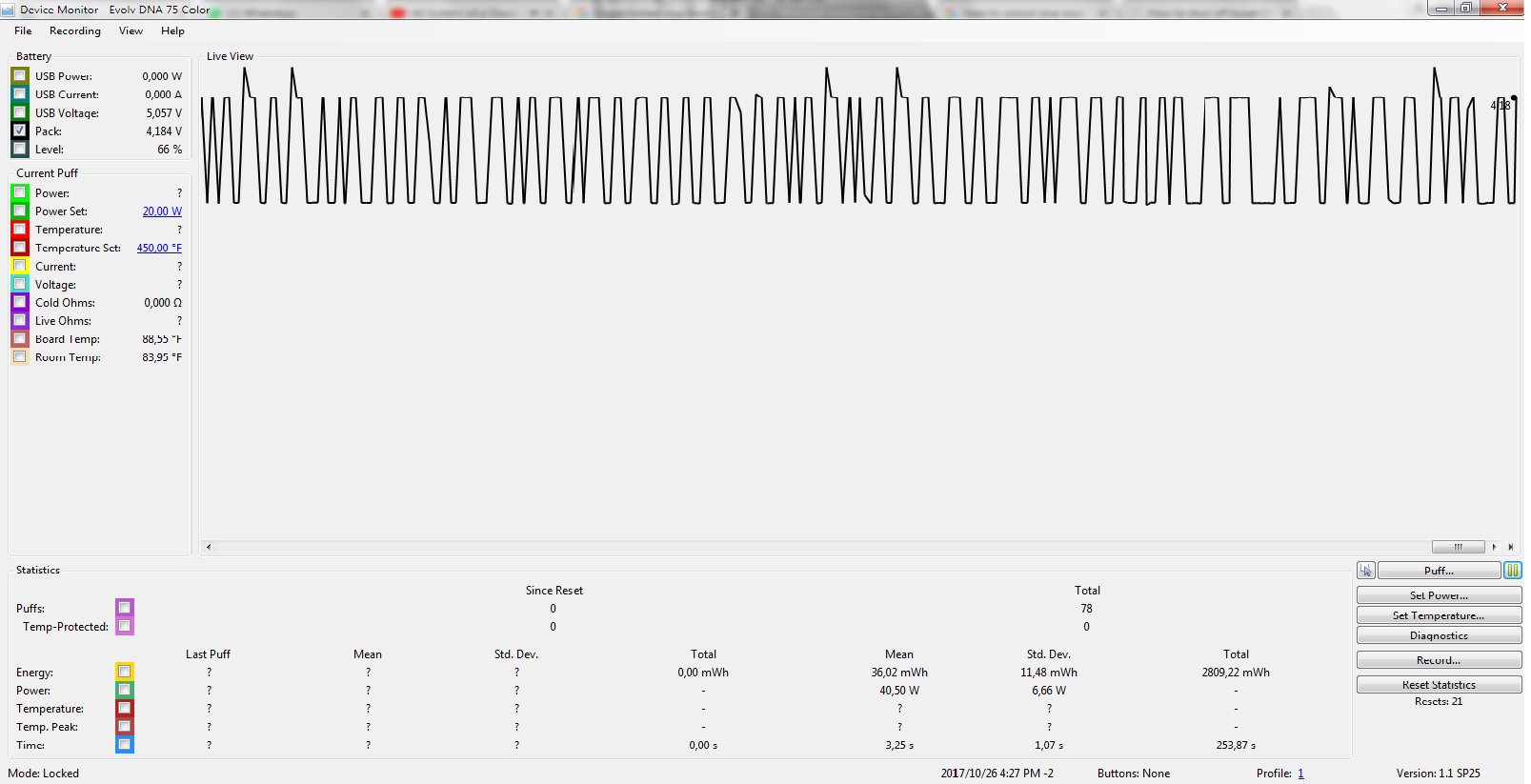Enable the Cold Ohms checkbox
Image resolution: width=1531 pixels, height=784 pixels.
pos(20,302)
